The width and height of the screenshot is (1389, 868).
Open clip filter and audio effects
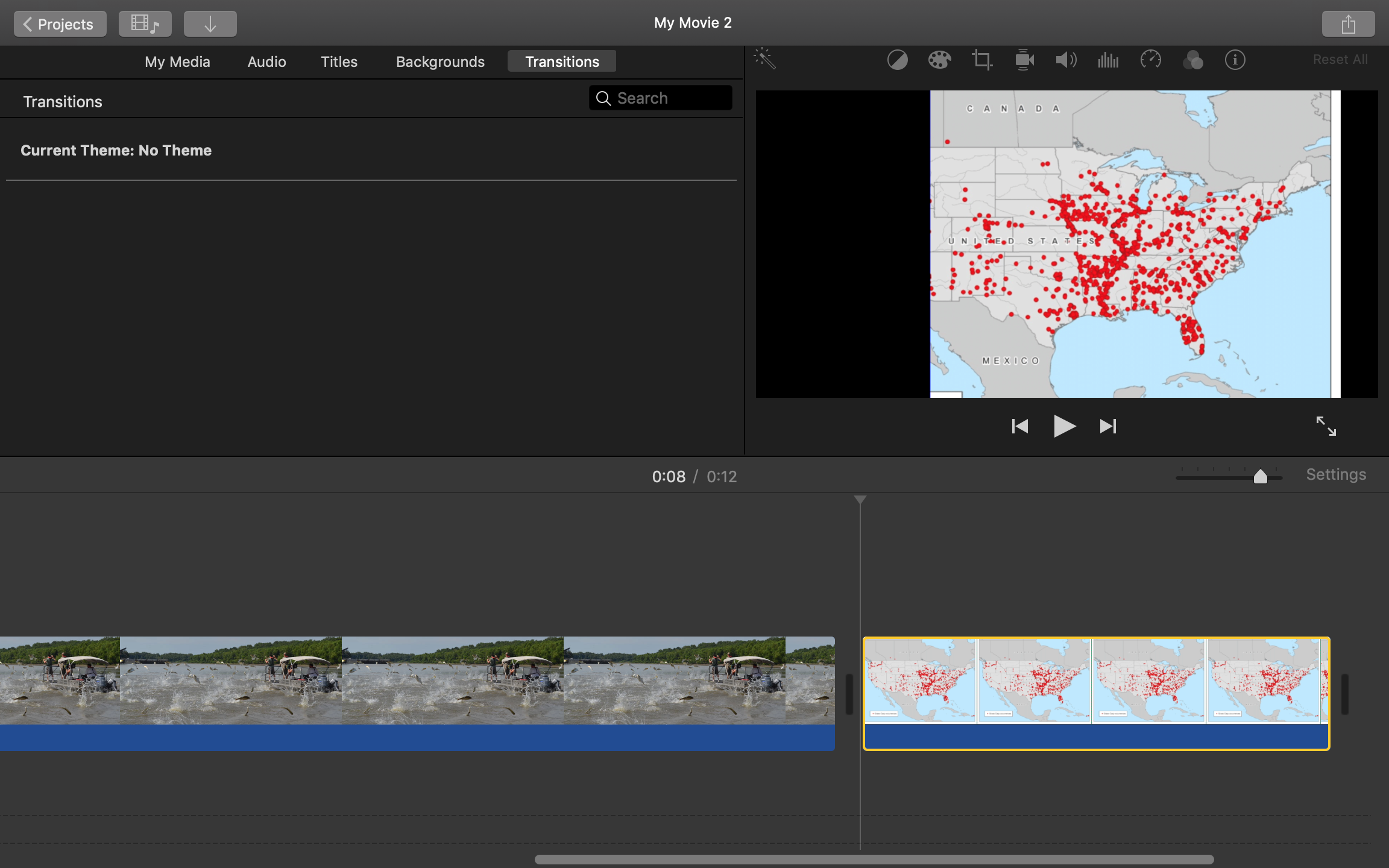[1192, 60]
